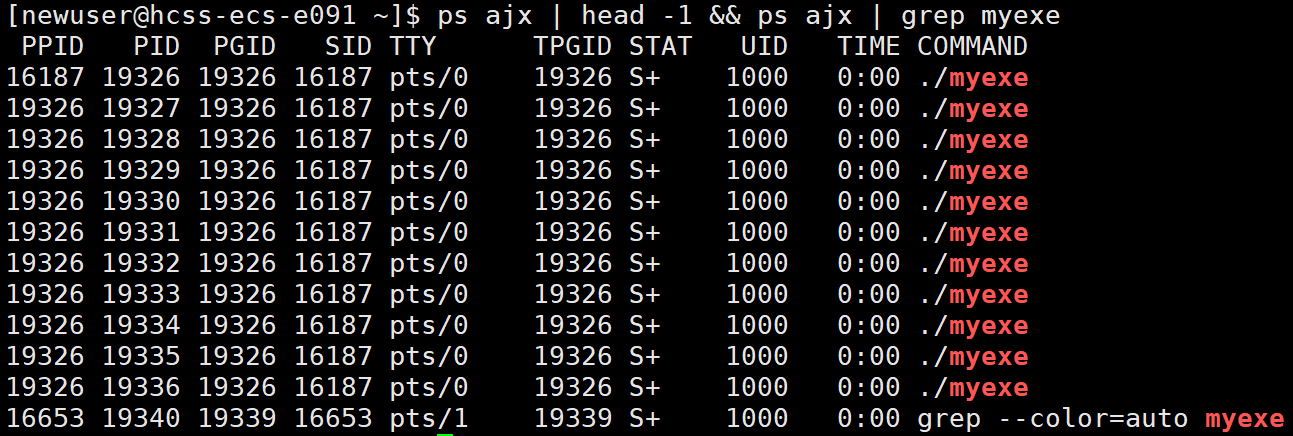Click PID value 19335
1293x436 pixels.
141,356
